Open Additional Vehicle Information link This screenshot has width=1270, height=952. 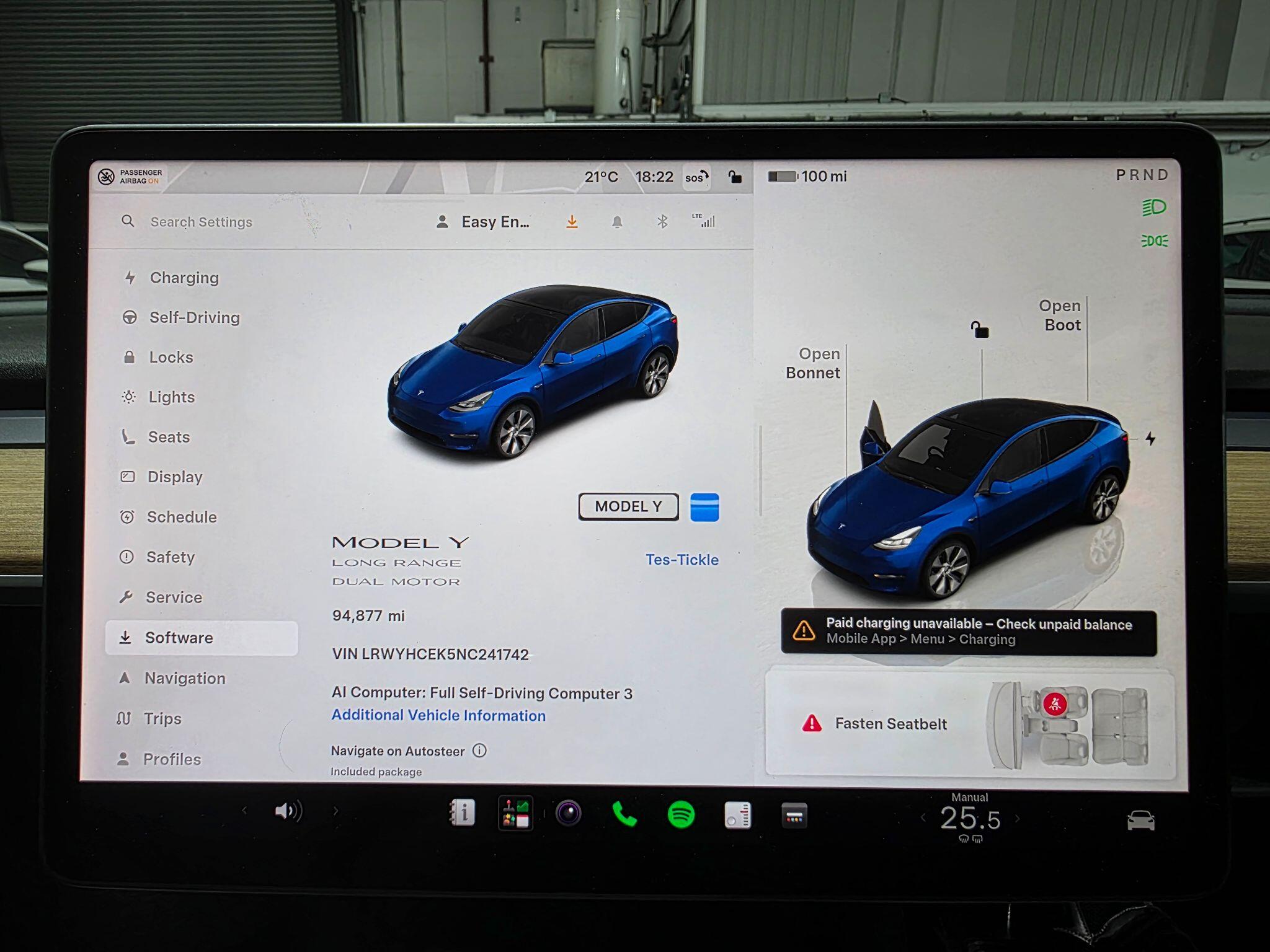pyautogui.click(x=438, y=715)
